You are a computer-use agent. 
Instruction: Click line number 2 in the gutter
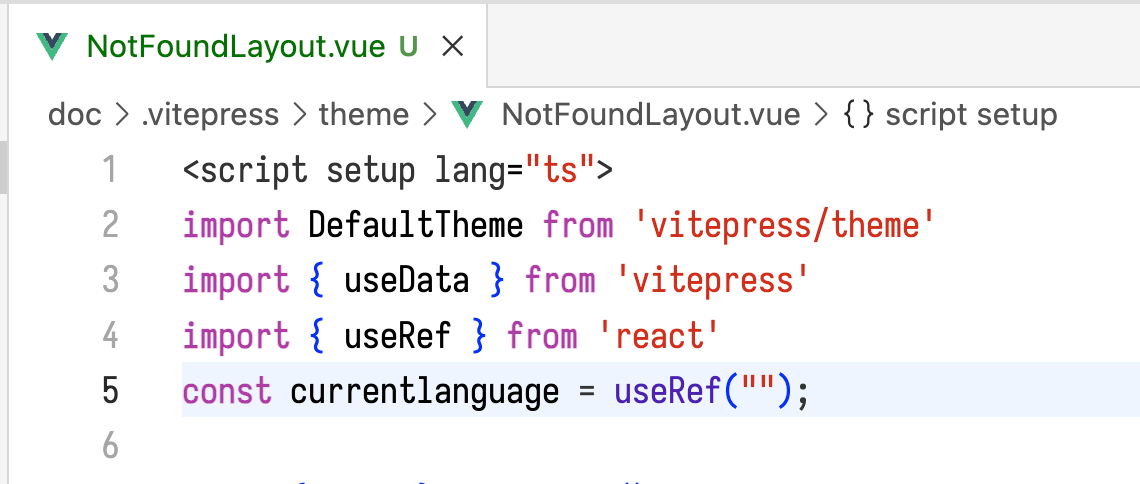(x=110, y=226)
